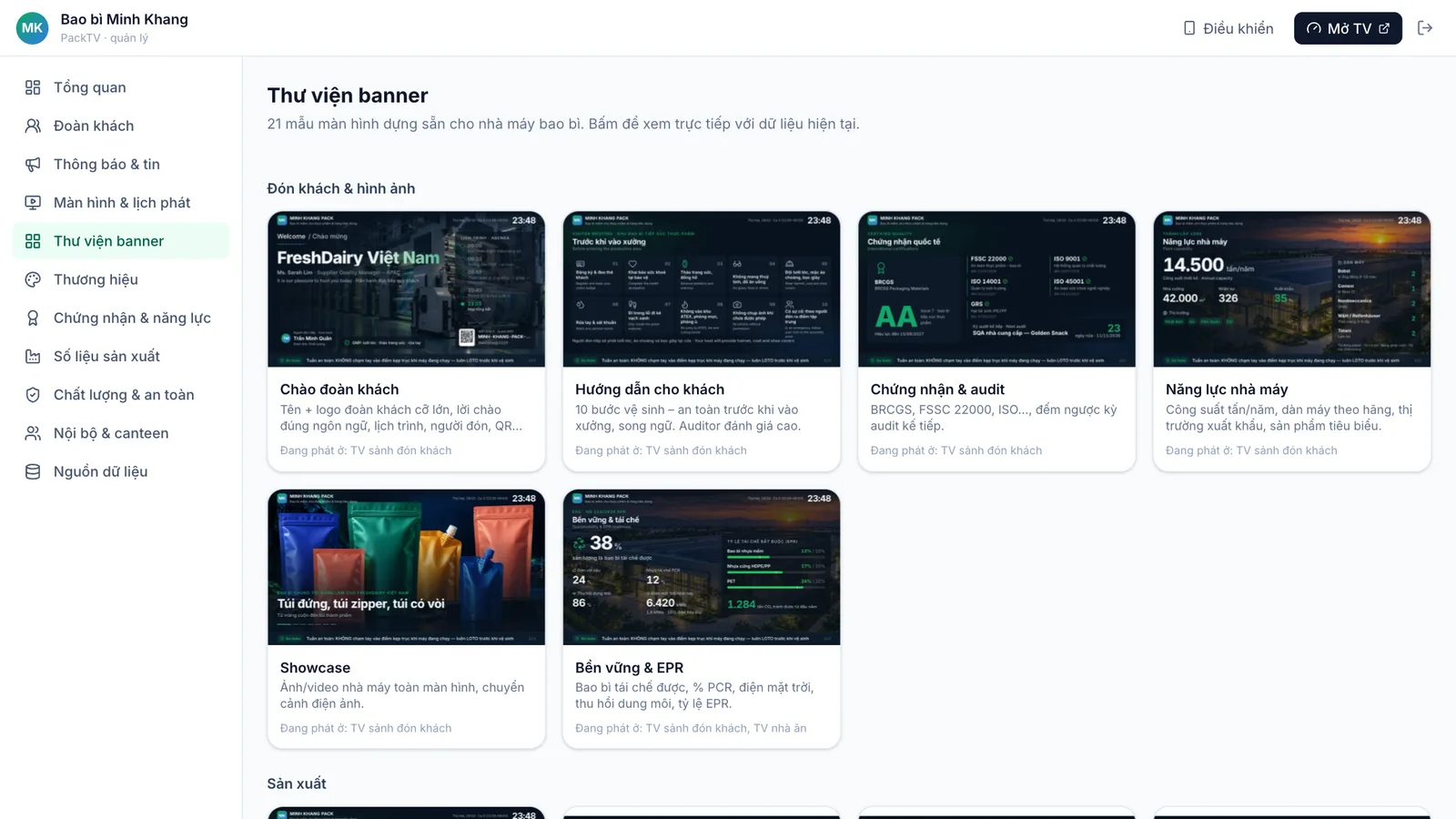The image size is (1456, 819).
Task: Click the Bao bì Minh Khang company name
Action: pyautogui.click(x=125, y=19)
